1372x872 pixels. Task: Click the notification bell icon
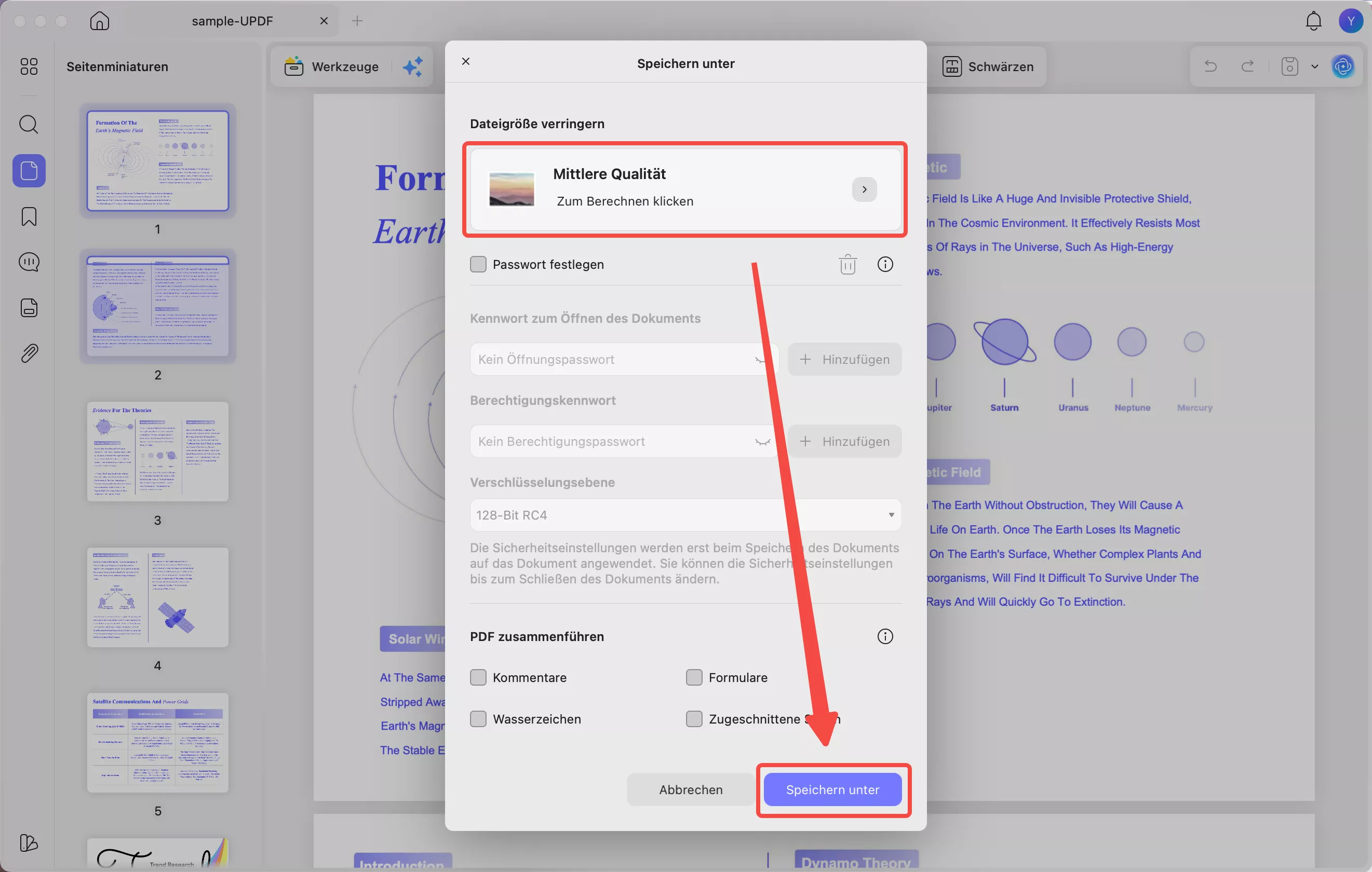(1313, 21)
